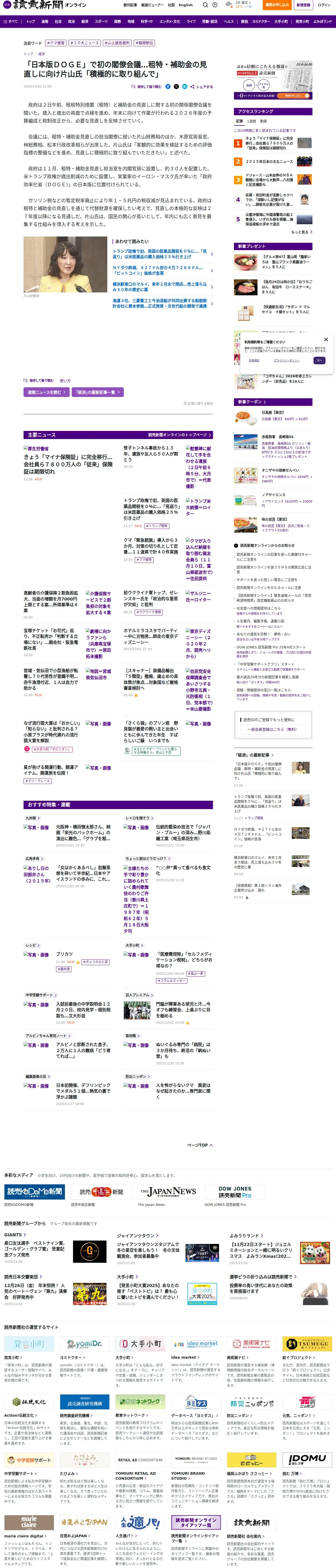This screenshot has width=336, height=1568.
Task: Share the article on Facebook
Action: [x=168, y=87]
